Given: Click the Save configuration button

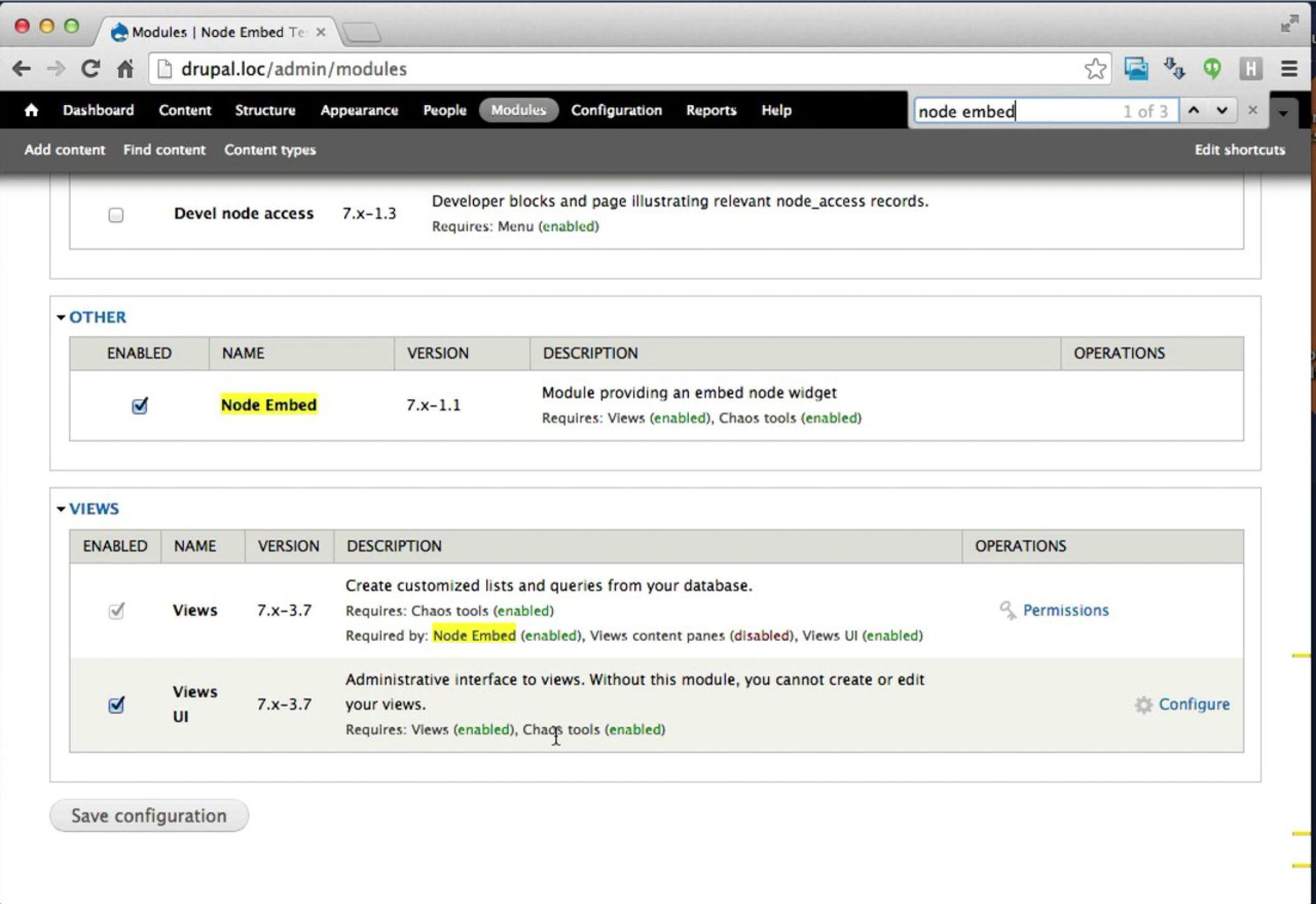Looking at the screenshot, I should click(x=149, y=816).
